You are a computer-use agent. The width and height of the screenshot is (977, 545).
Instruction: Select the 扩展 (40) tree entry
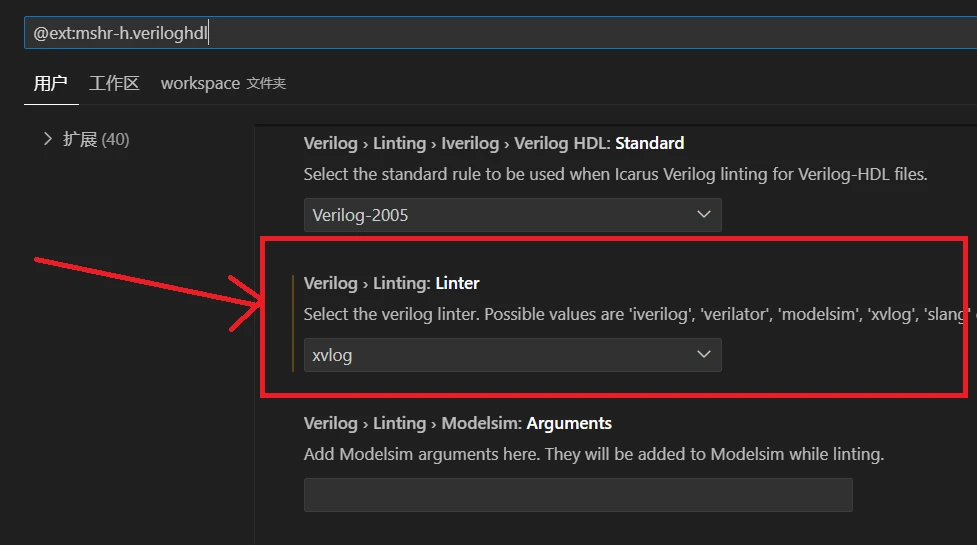[x=96, y=139]
